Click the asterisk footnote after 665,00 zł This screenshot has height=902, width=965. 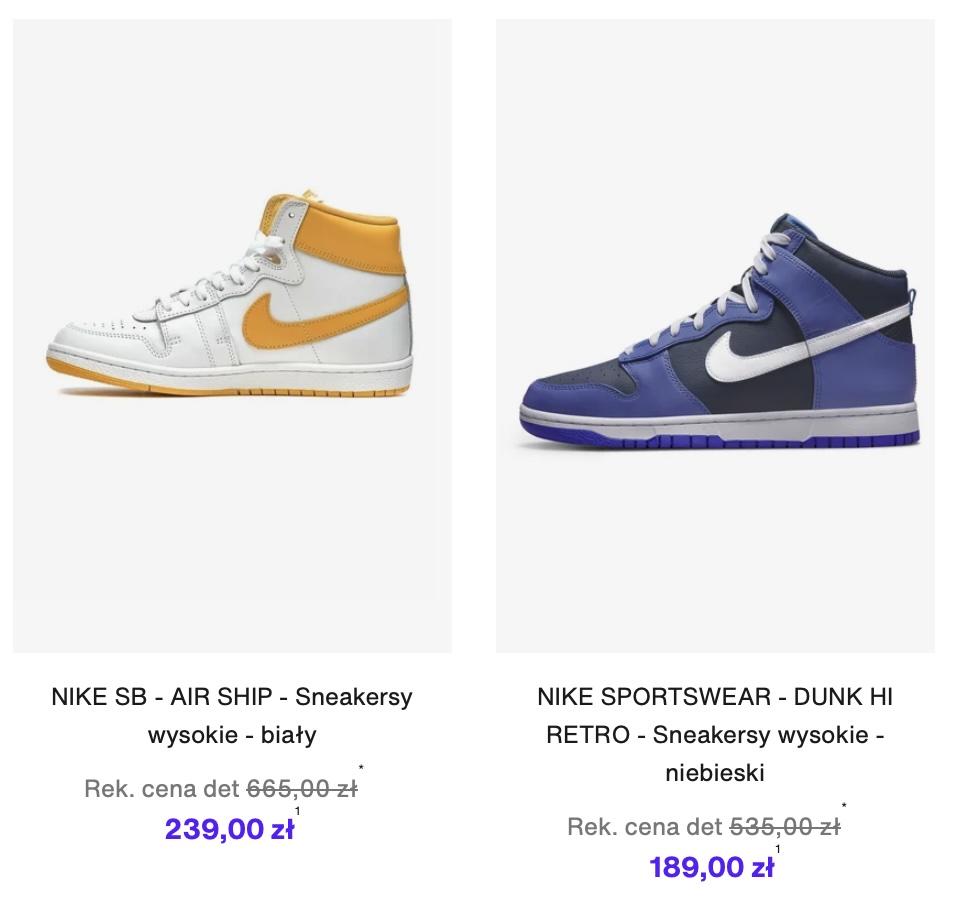click(x=361, y=769)
